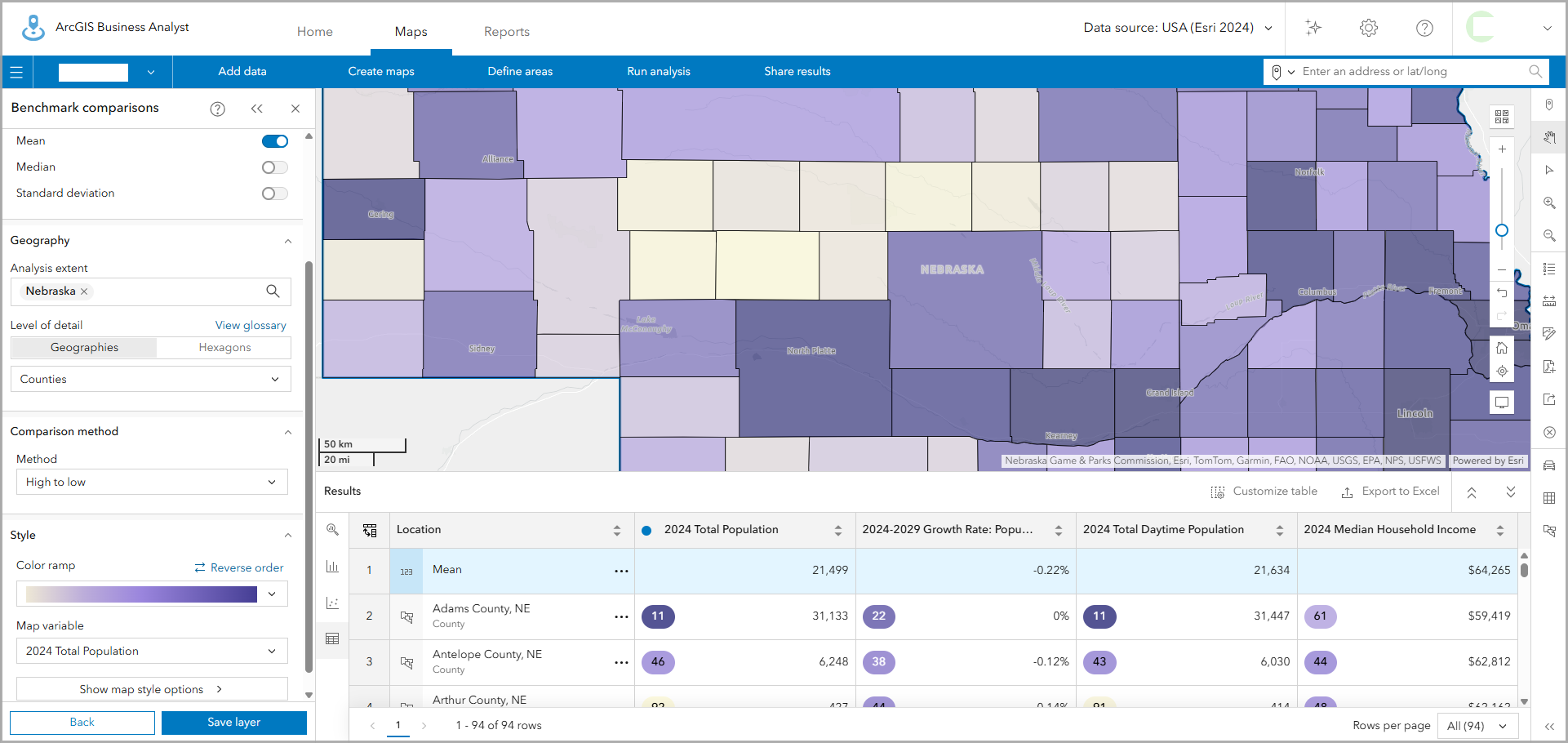
Task: Open the Add data menu
Action: pyautogui.click(x=242, y=72)
